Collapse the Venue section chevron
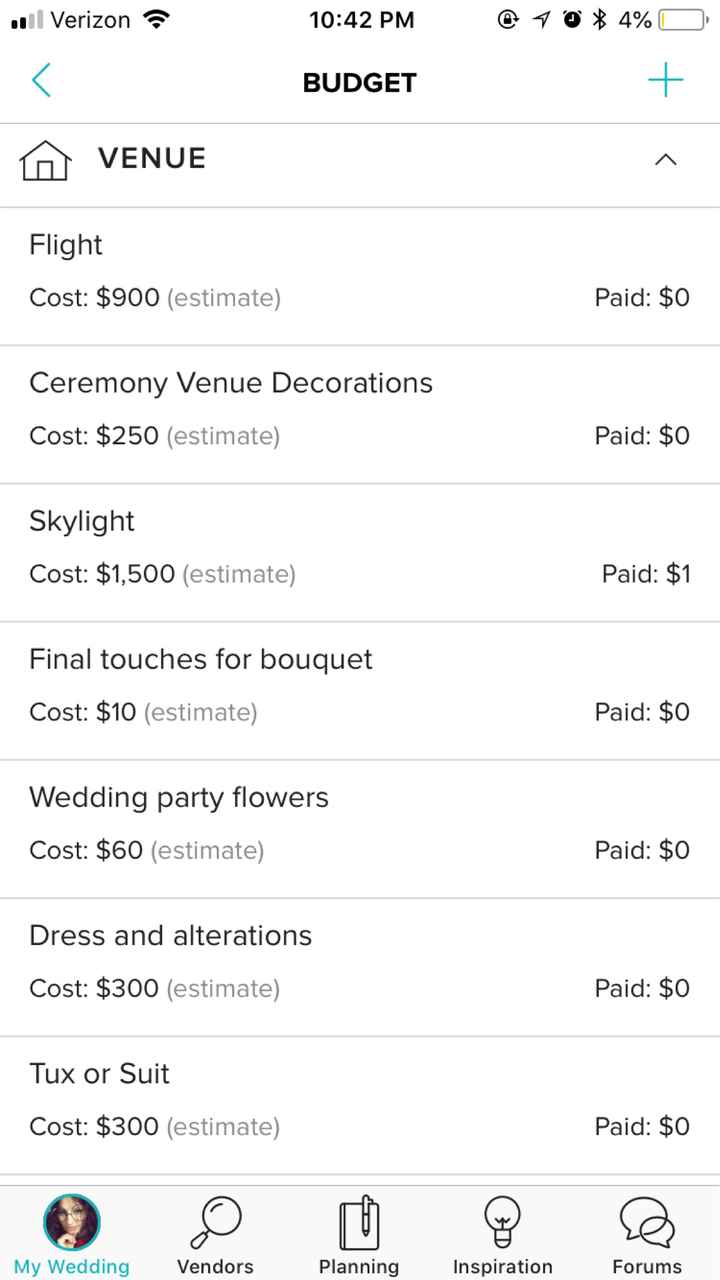Screen dimensions: 720x1280 click(x=665, y=160)
